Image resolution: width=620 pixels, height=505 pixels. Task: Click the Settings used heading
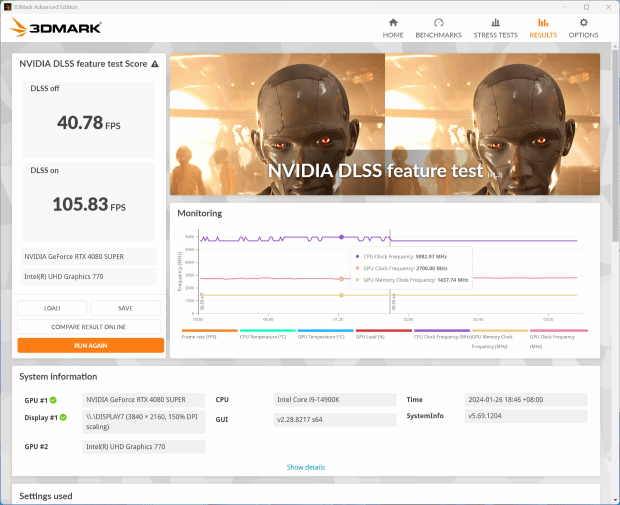pos(46,496)
